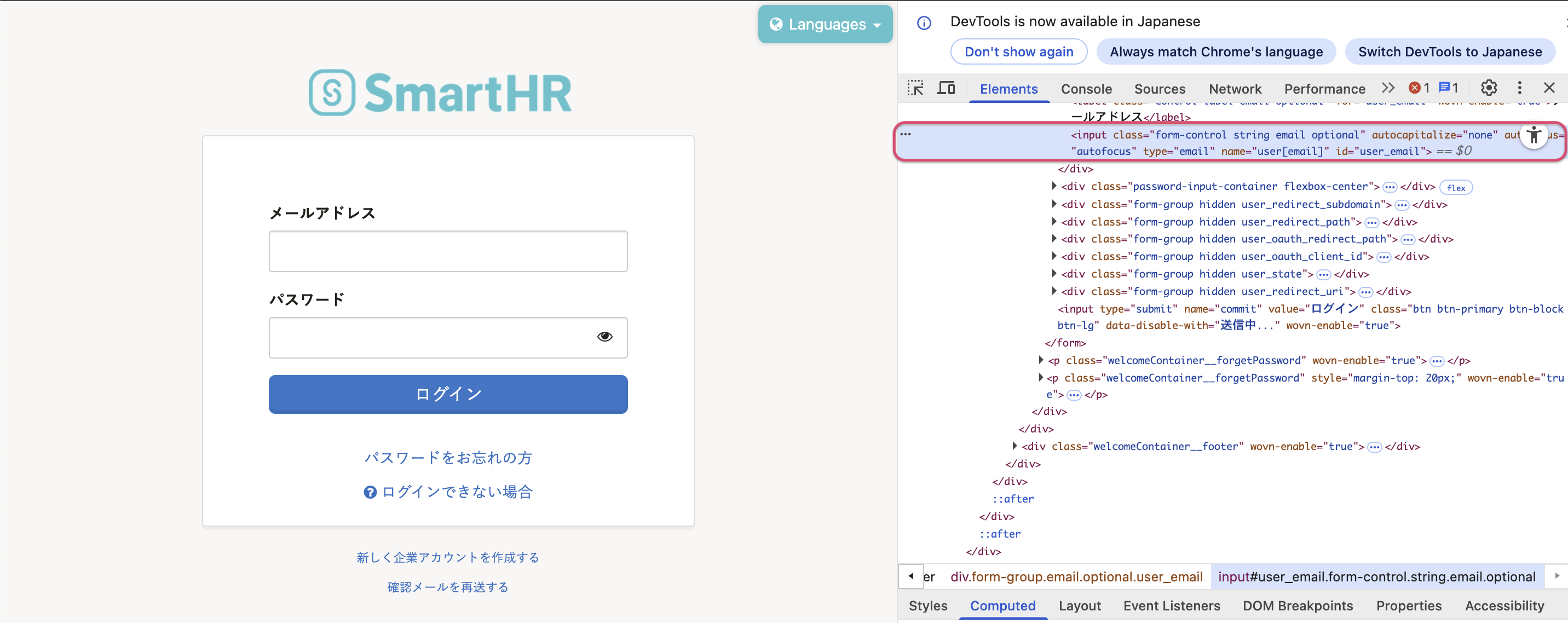The height and width of the screenshot is (623, 1568).
Task: Expand the first welcomeContainer__forgetPassword paragraph
Action: [x=1040, y=360]
